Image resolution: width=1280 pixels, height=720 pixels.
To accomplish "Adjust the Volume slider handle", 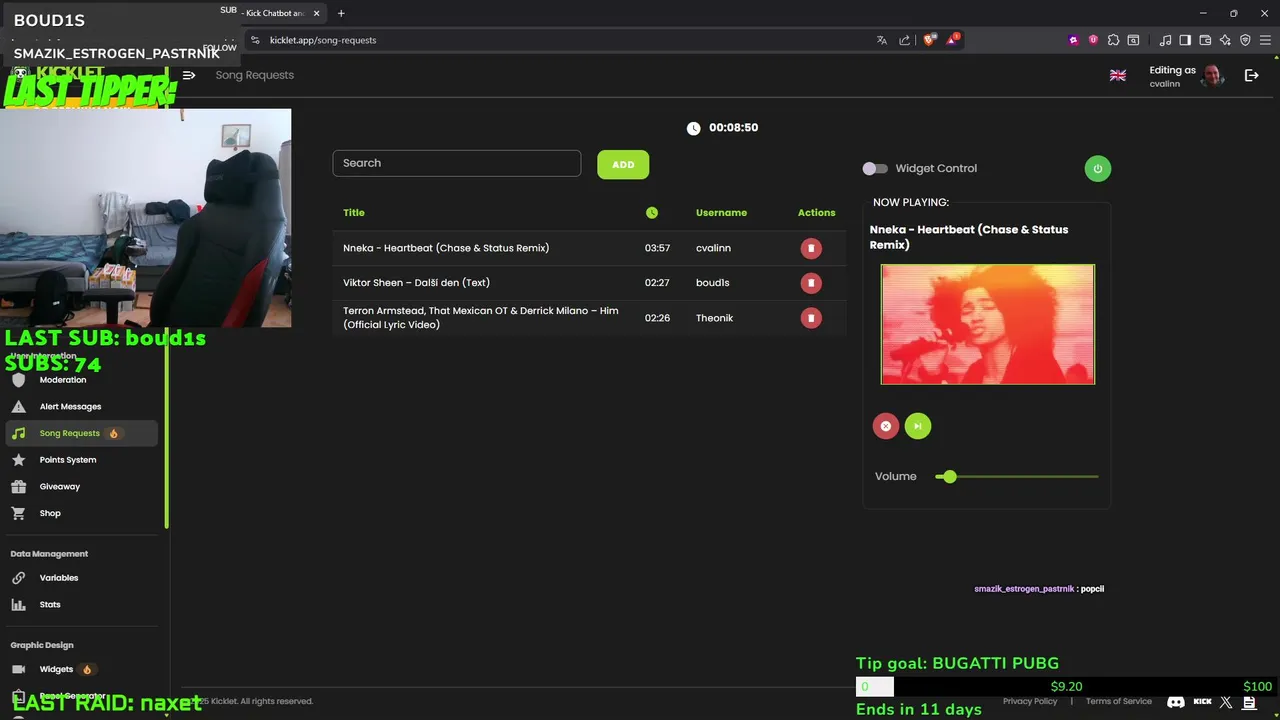I will click(949, 477).
